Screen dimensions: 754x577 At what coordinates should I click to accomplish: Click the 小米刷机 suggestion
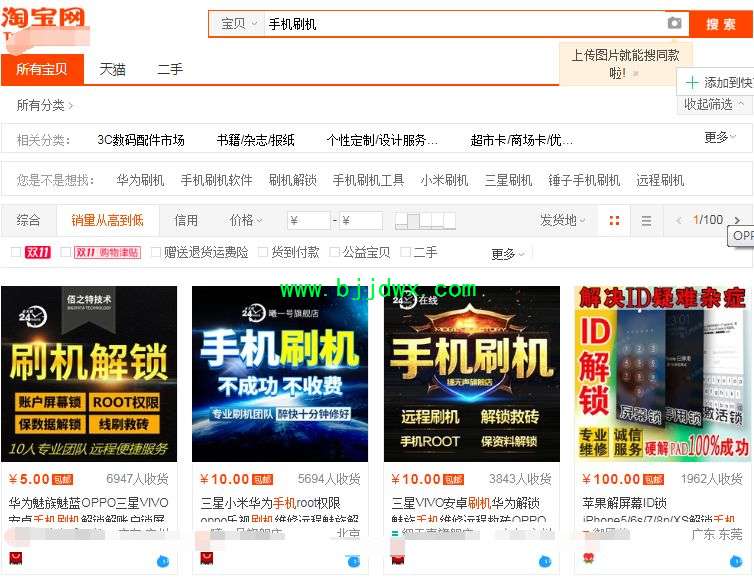pyautogui.click(x=444, y=180)
